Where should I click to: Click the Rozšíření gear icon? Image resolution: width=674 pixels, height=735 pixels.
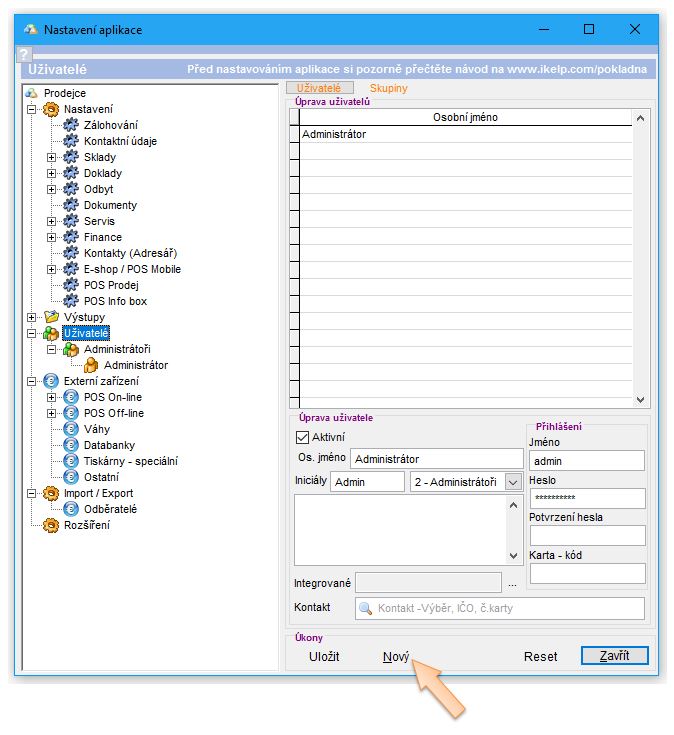point(52,525)
